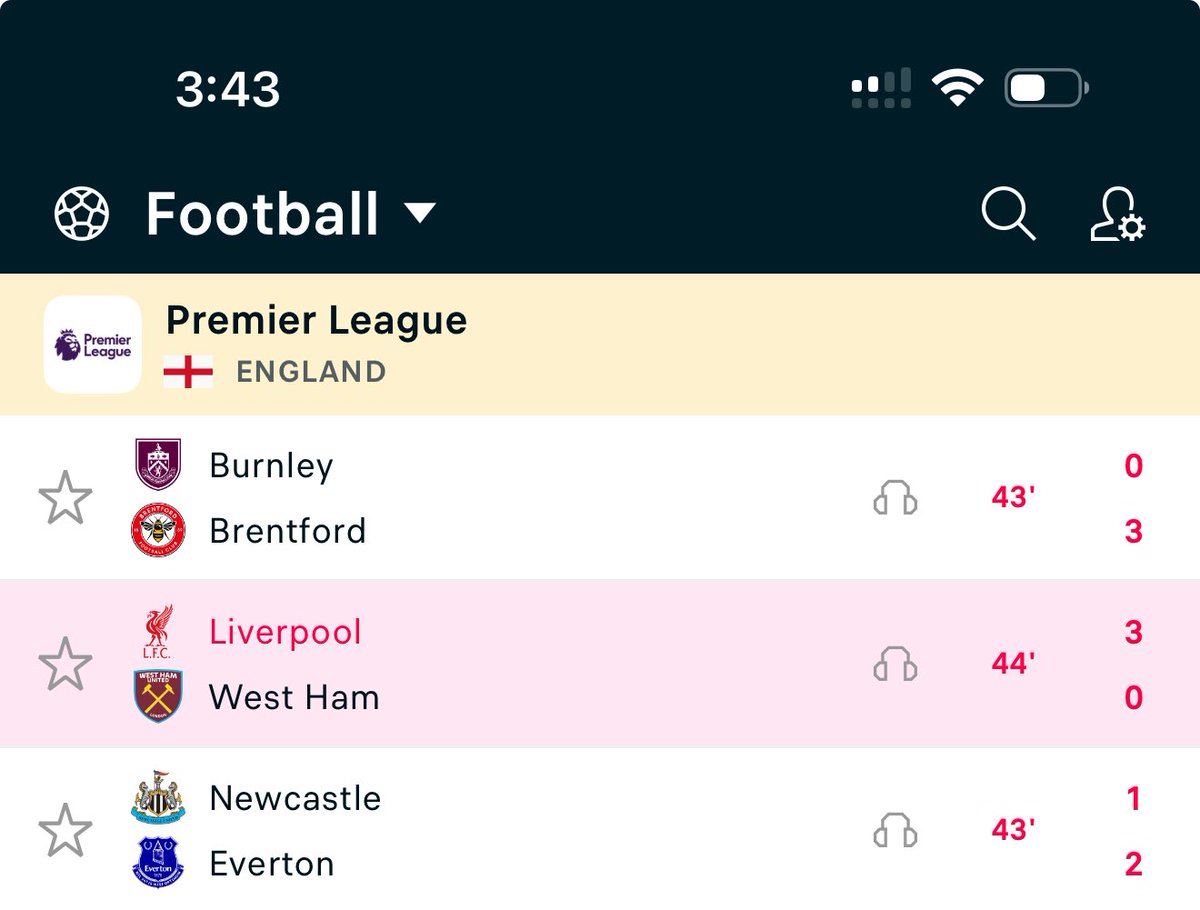
Task: Open audio commentary for Newcastle vs Everton
Action: 895,830
